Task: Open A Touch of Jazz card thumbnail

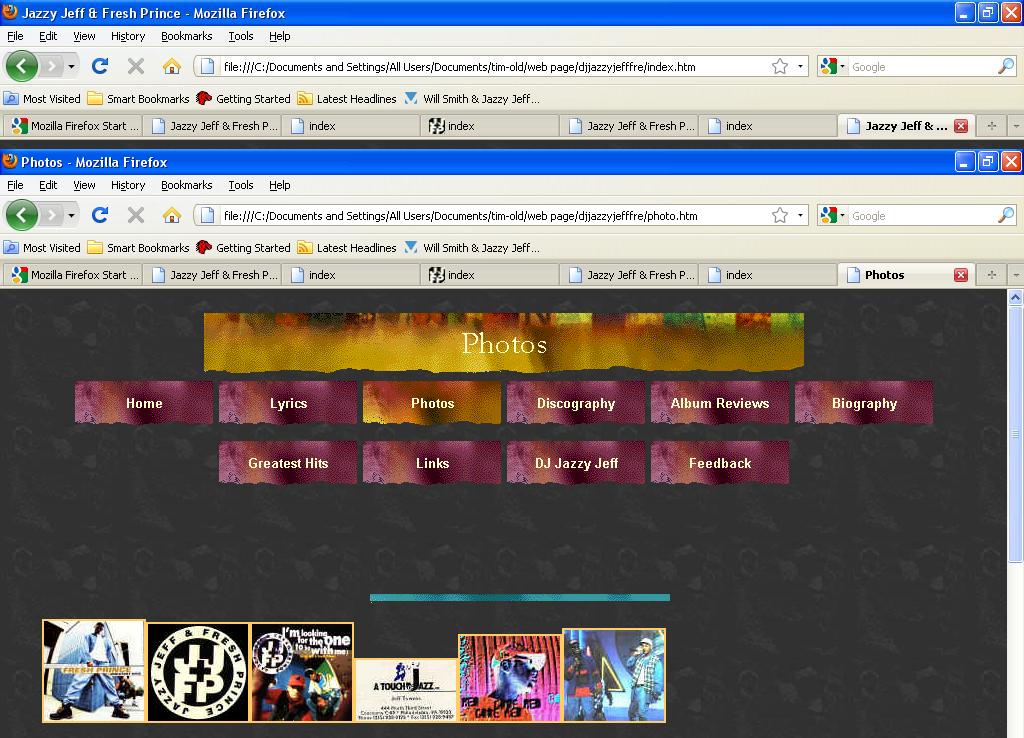Action: click(406, 690)
